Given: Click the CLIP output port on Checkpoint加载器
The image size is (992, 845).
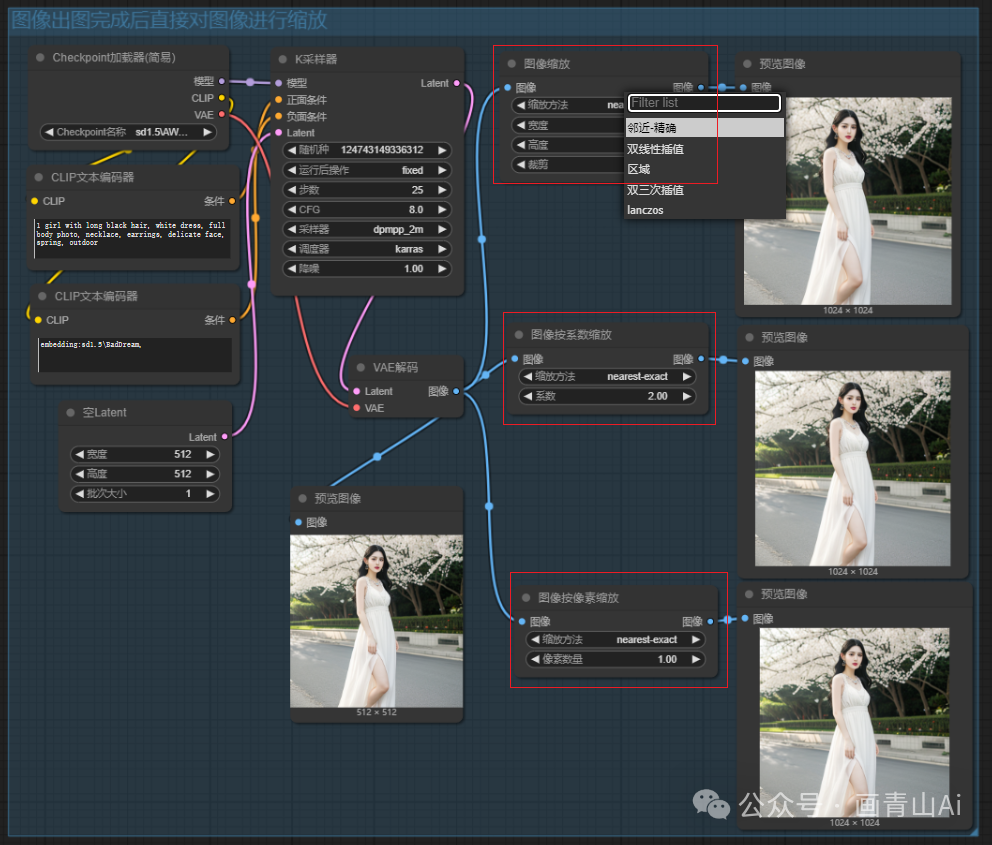Looking at the screenshot, I should (x=221, y=98).
